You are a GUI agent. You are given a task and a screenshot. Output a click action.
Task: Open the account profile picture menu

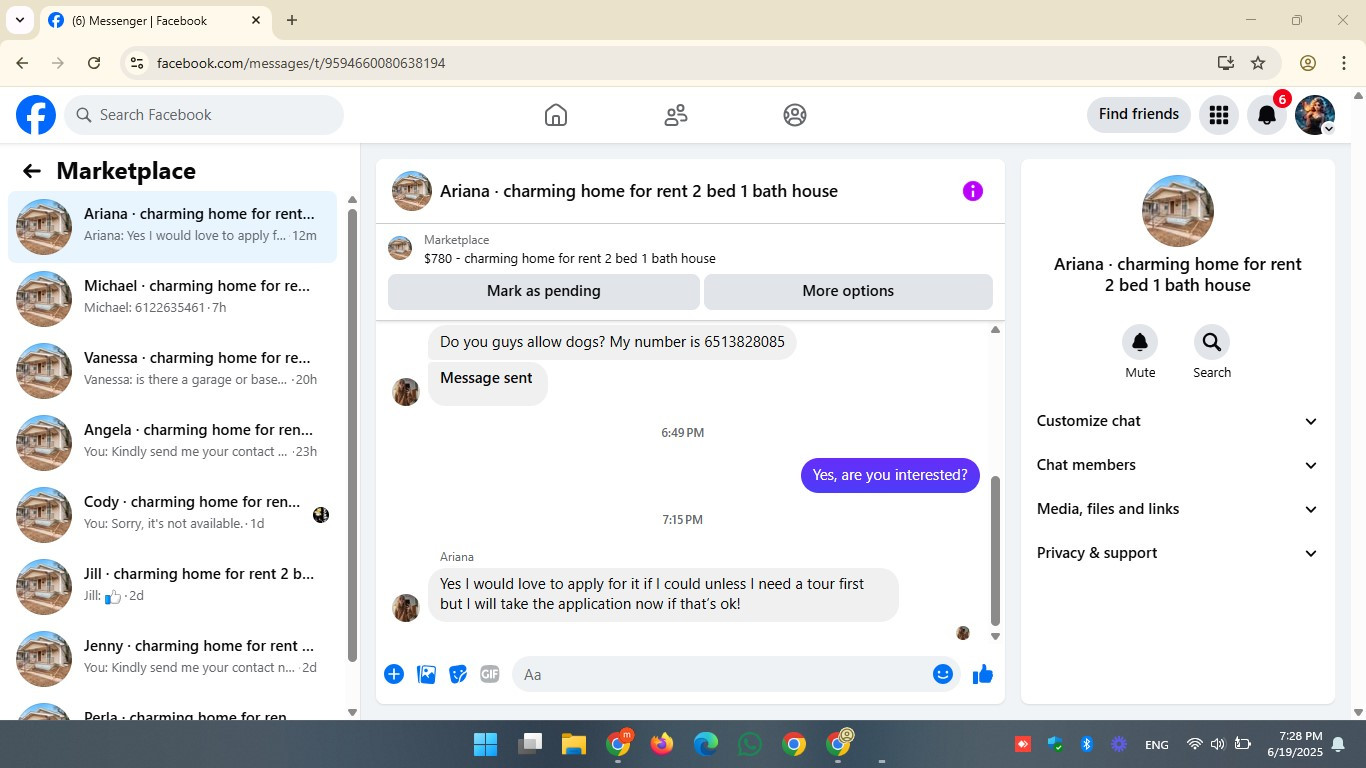coord(1315,115)
